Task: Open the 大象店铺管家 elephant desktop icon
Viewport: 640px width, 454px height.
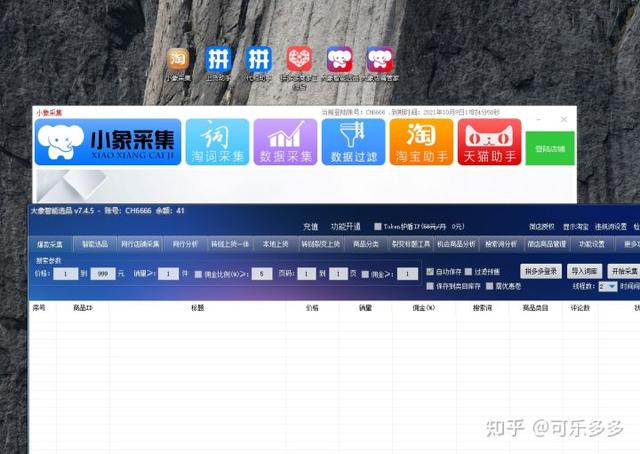Action: pyautogui.click(x=380, y=64)
